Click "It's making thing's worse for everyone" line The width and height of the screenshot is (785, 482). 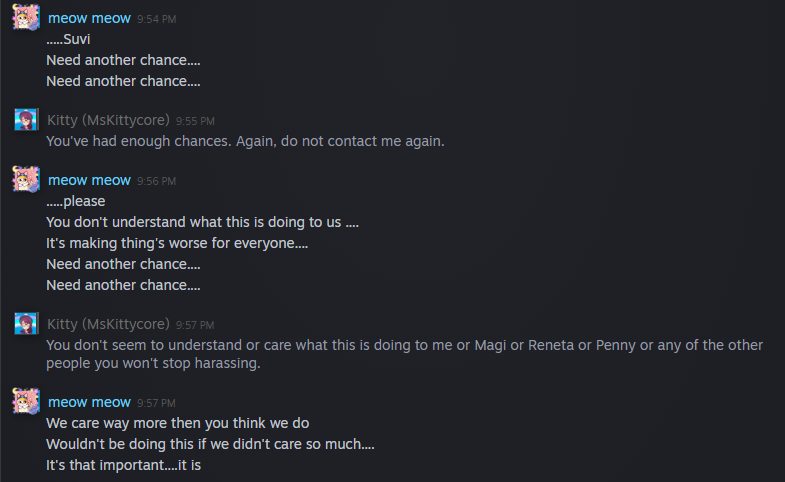point(177,243)
